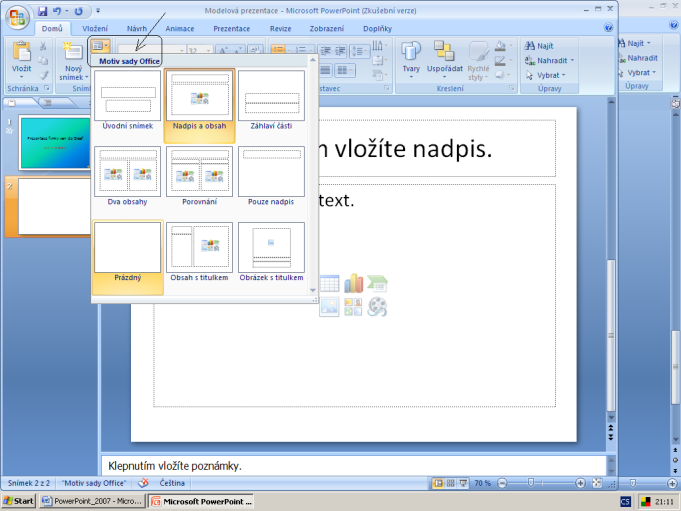Redo the last action
The height and width of the screenshot is (511, 681).
click(79, 11)
